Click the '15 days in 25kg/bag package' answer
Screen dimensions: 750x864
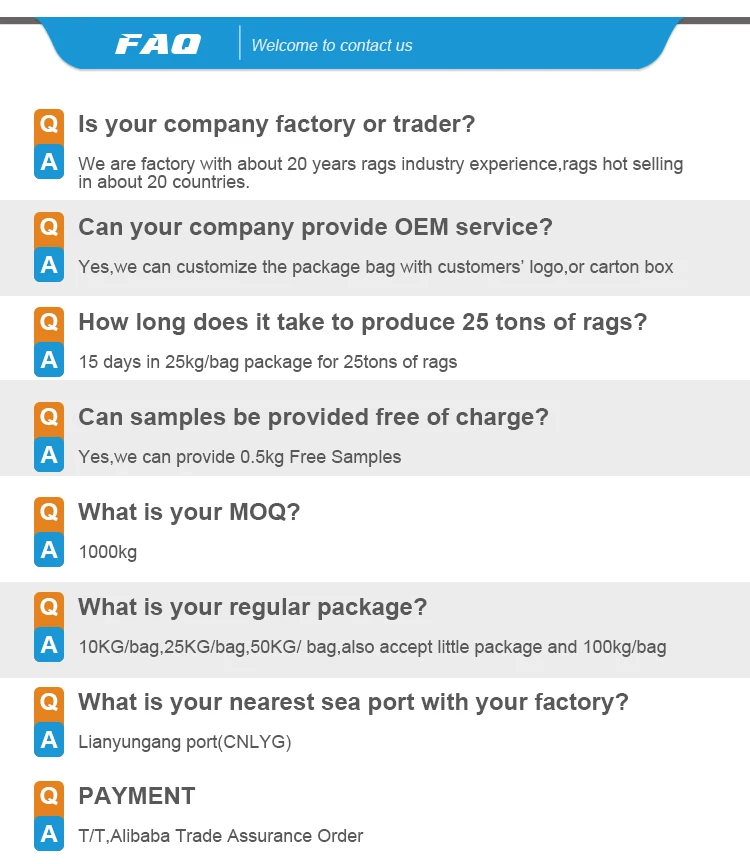(x=268, y=362)
